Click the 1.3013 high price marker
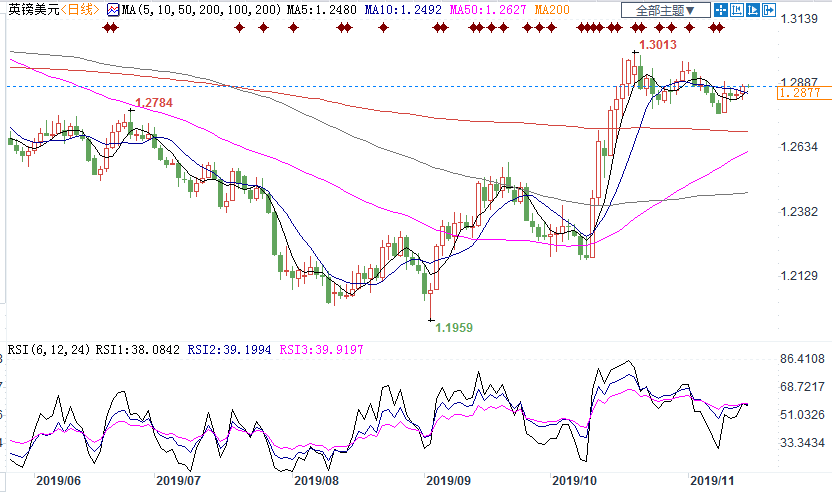The width and height of the screenshot is (832, 492). click(657, 45)
